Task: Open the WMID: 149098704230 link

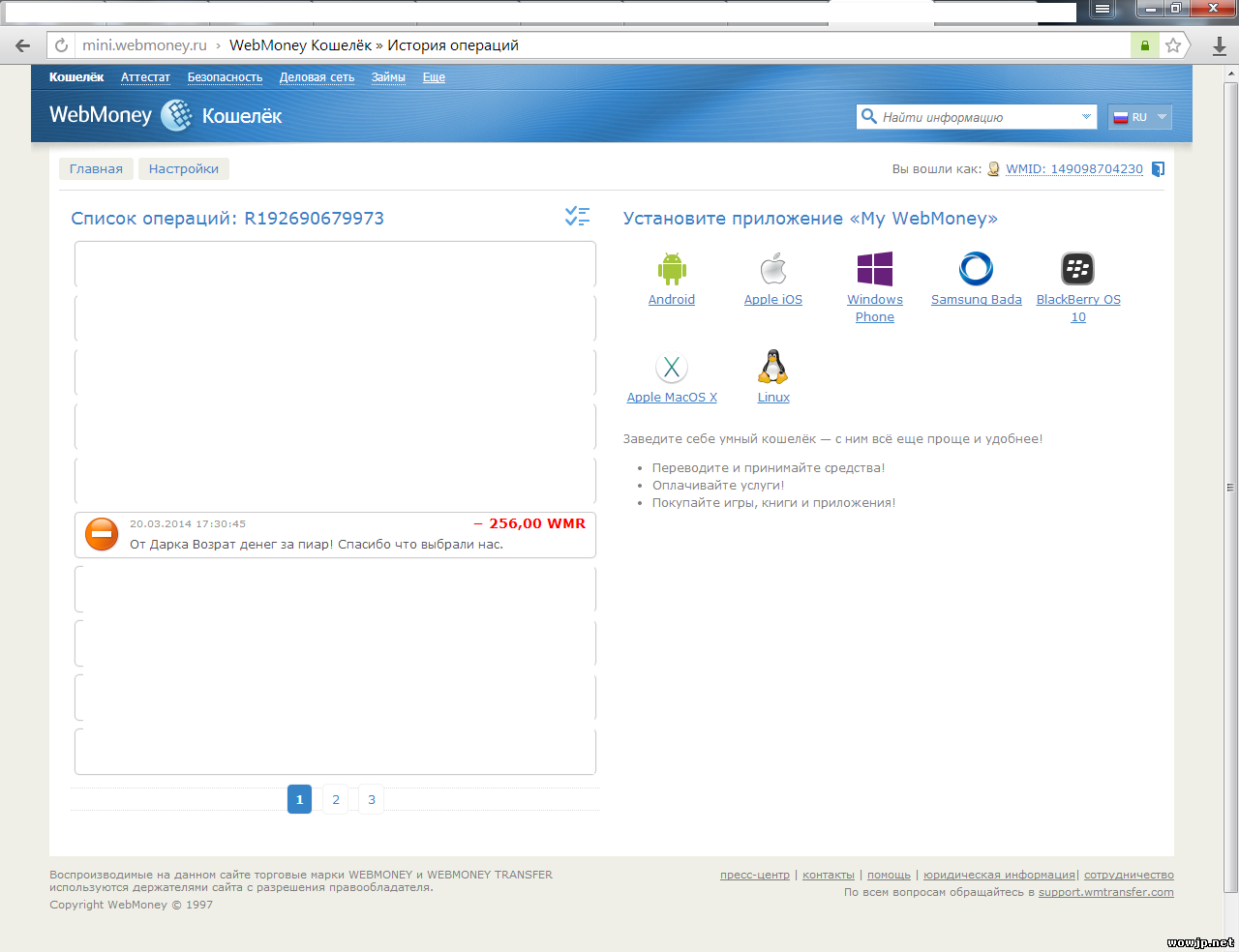Action: [x=1073, y=169]
